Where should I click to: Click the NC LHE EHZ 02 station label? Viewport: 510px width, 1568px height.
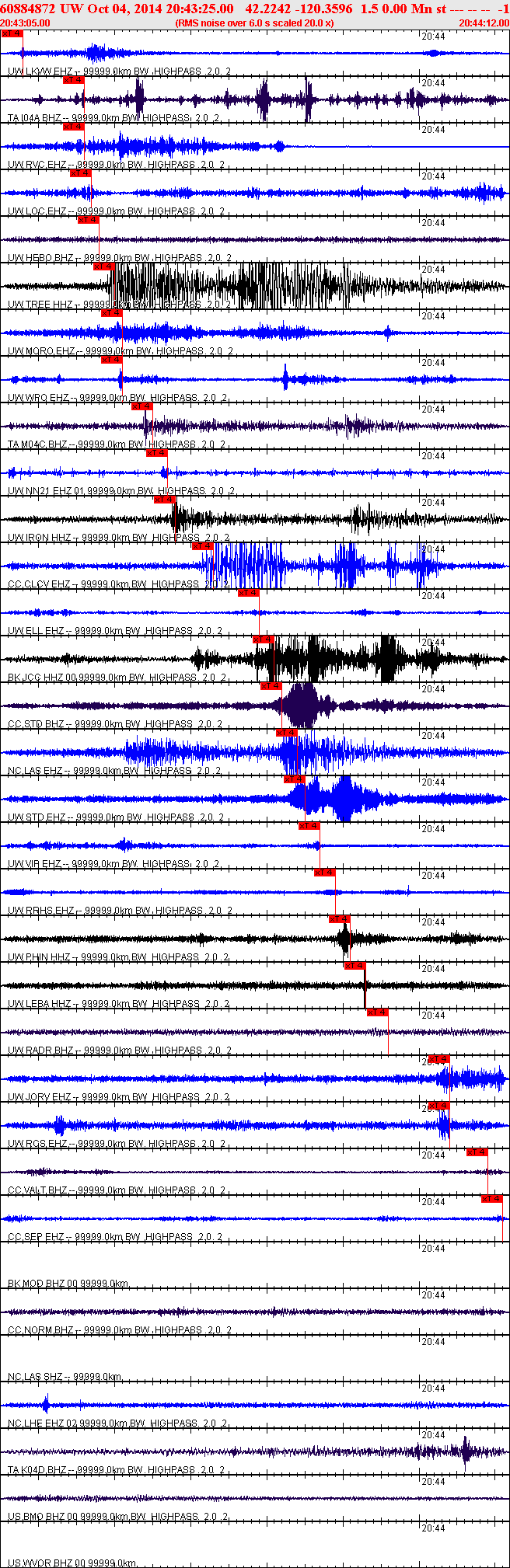coord(117,1423)
